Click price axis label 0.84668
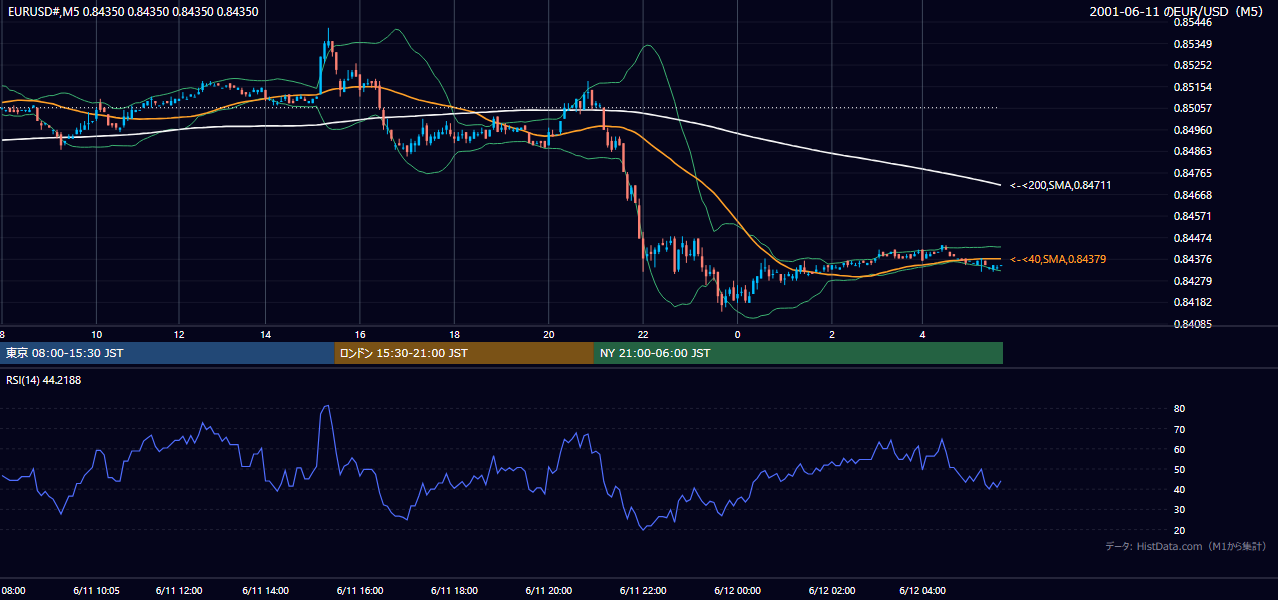 (x=1193, y=195)
